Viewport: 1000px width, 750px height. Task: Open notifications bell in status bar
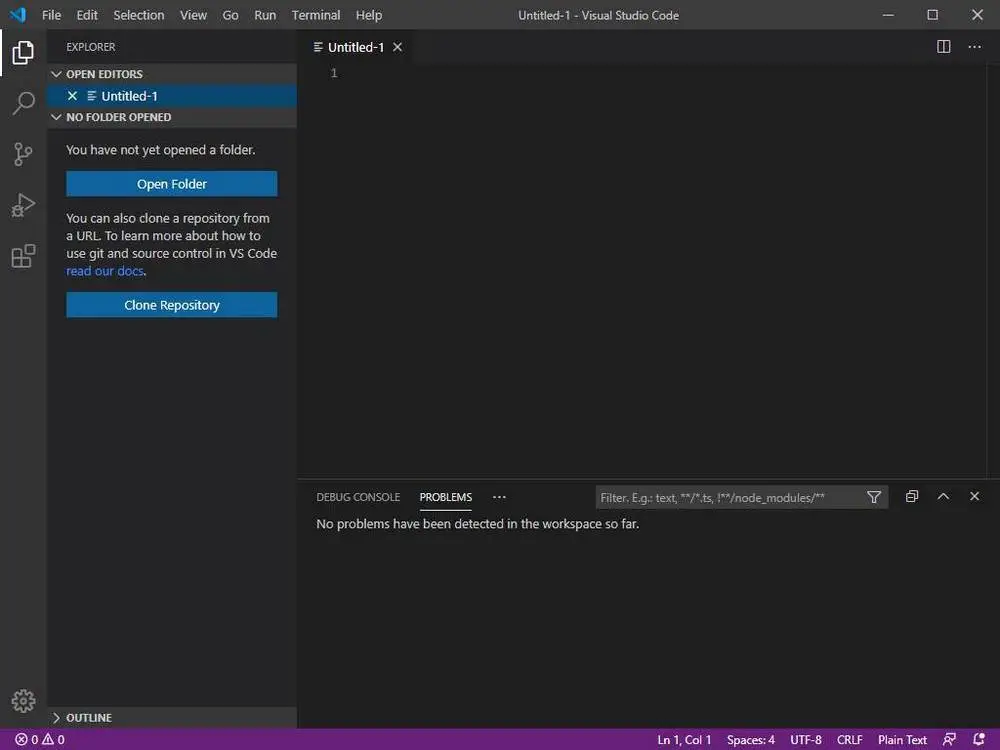tap(979, 739)
